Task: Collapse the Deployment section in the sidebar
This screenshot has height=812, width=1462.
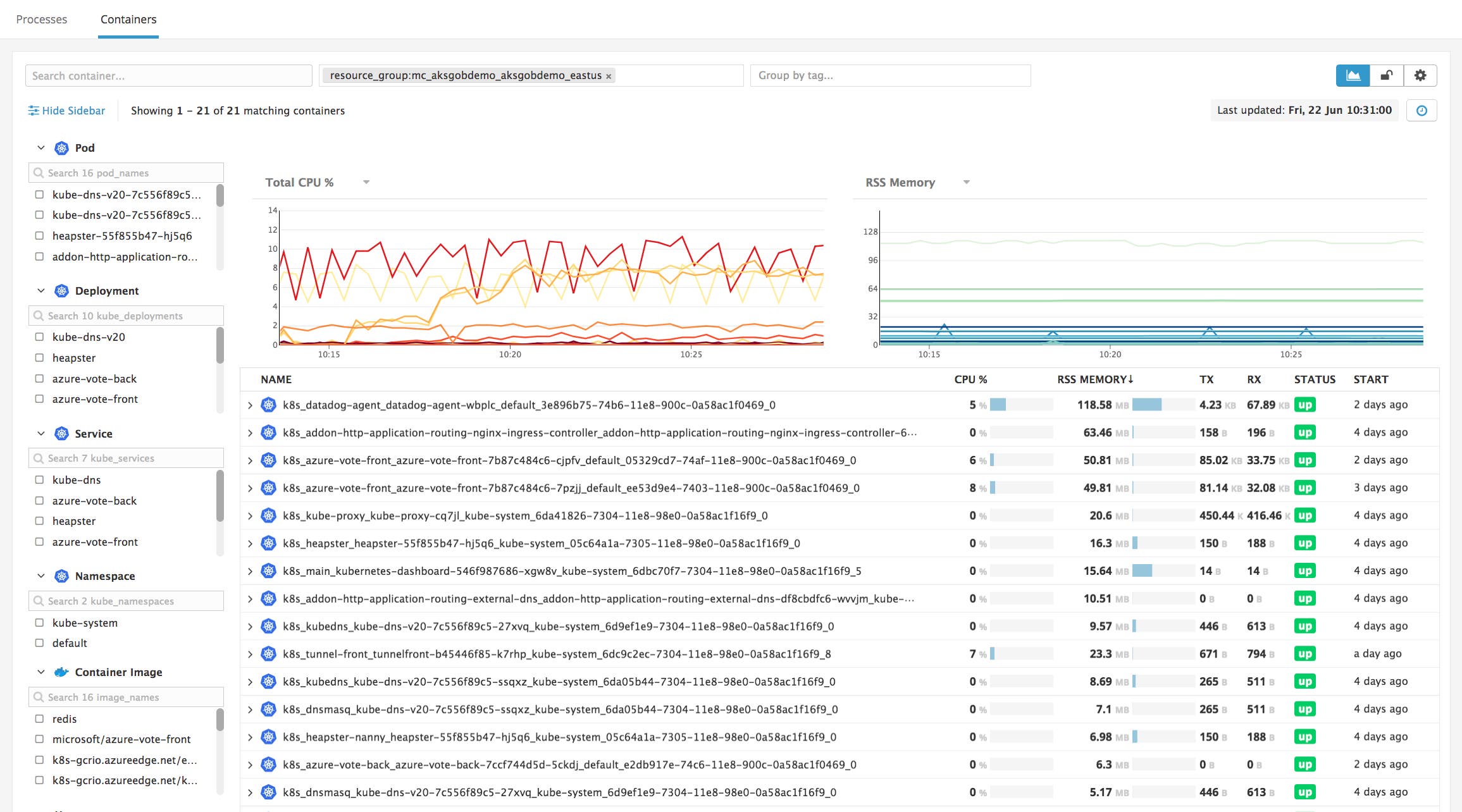Action: click(40, 290)
